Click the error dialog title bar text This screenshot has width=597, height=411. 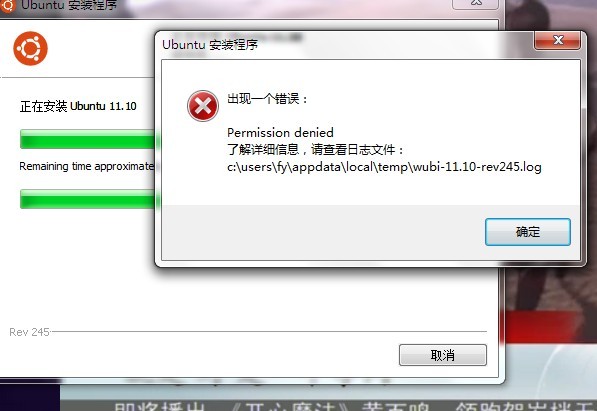210,45
